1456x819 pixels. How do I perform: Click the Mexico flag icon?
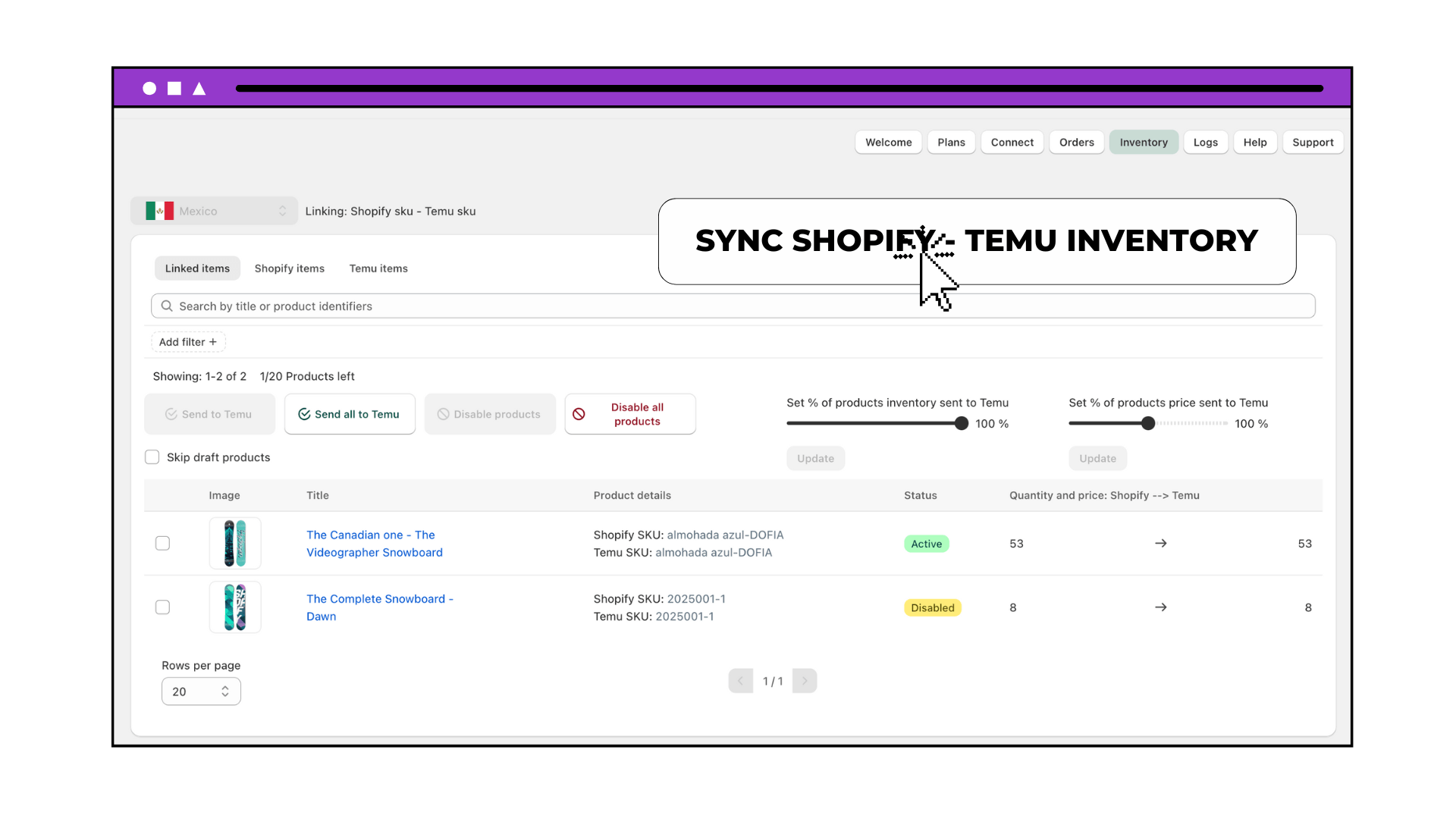tap(159, 211)
